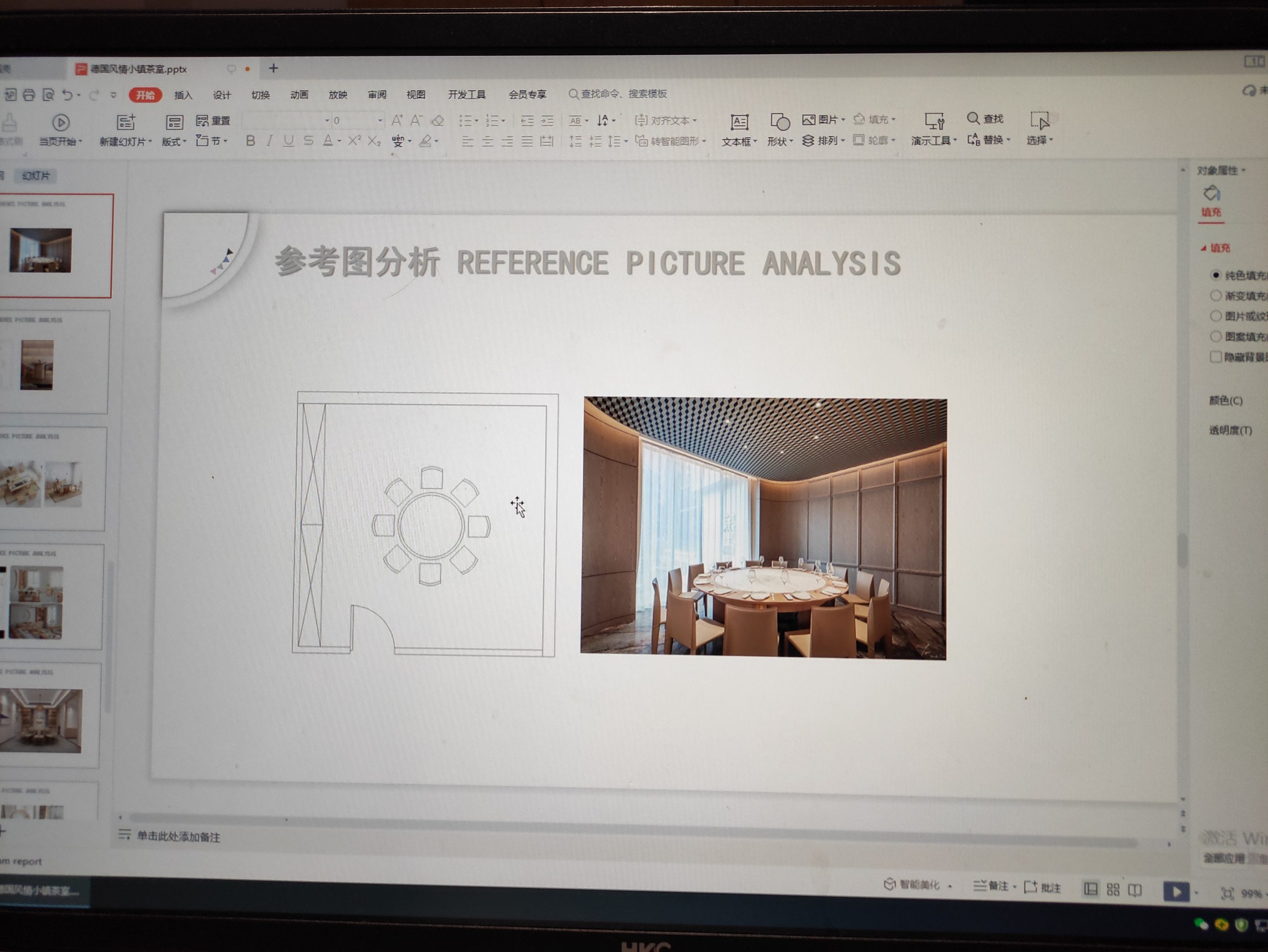
Task: Open the Insert (插入) ribbon tab
Action: coord(183,95)
